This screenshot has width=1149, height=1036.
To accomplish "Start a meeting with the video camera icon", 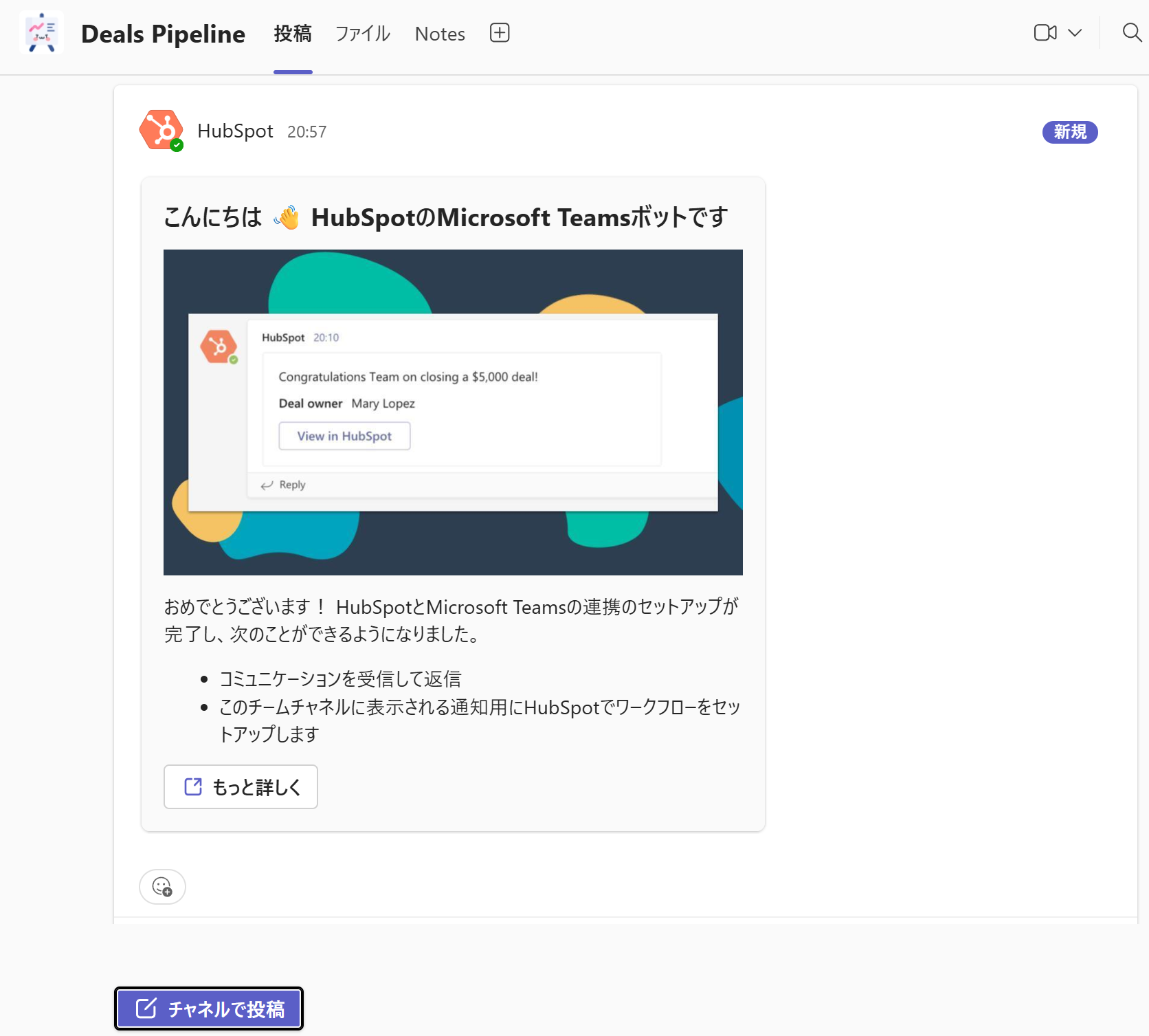I will coord(1045,33).
